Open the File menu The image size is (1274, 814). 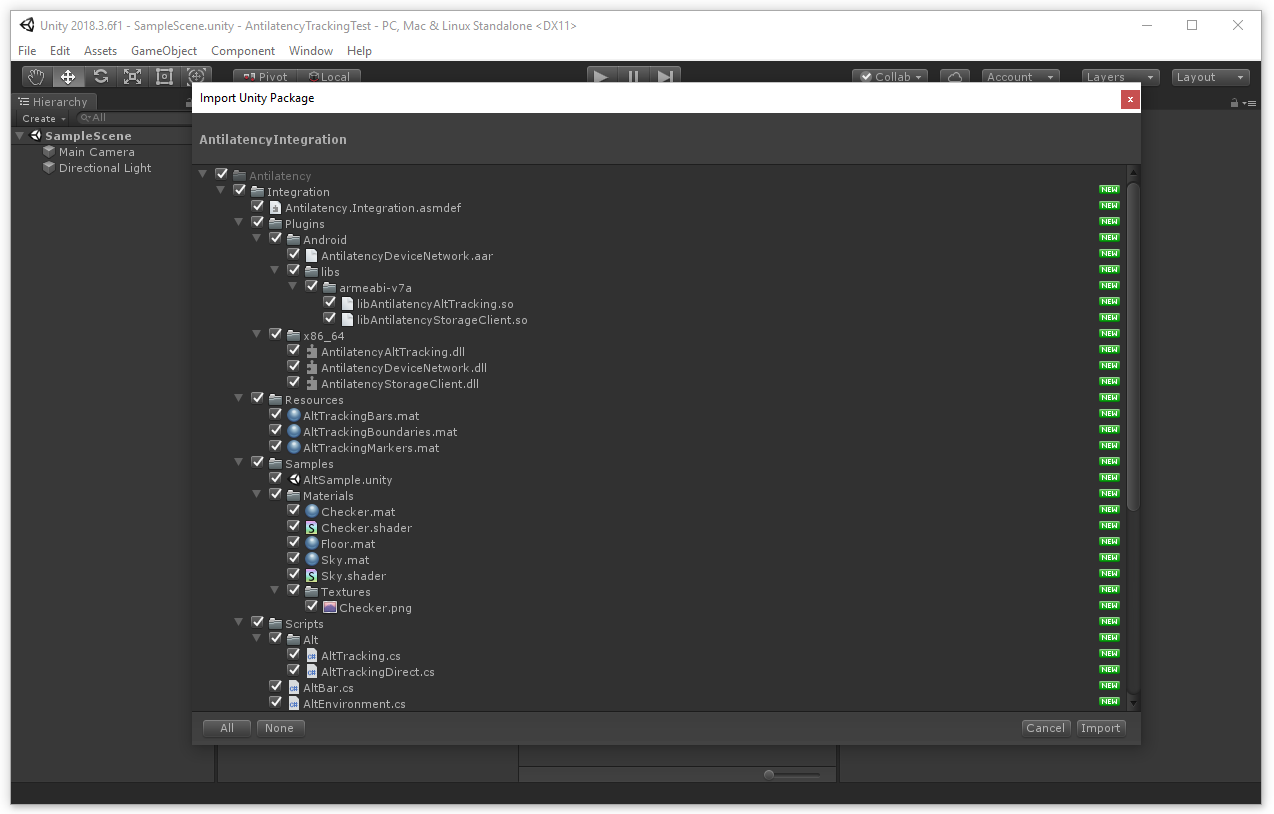(x=27, y=51)
